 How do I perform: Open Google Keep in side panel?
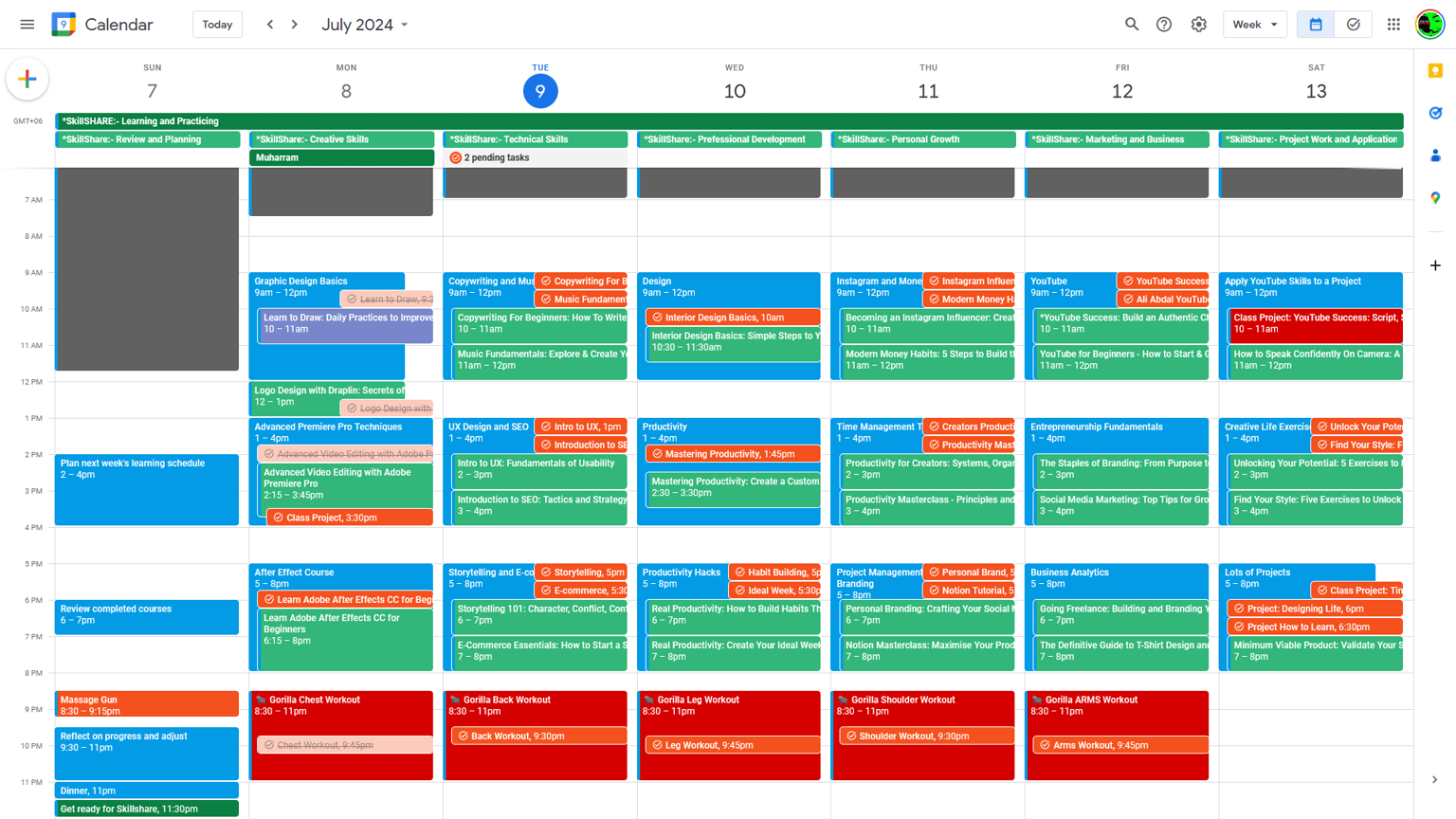click(1435, 71)
